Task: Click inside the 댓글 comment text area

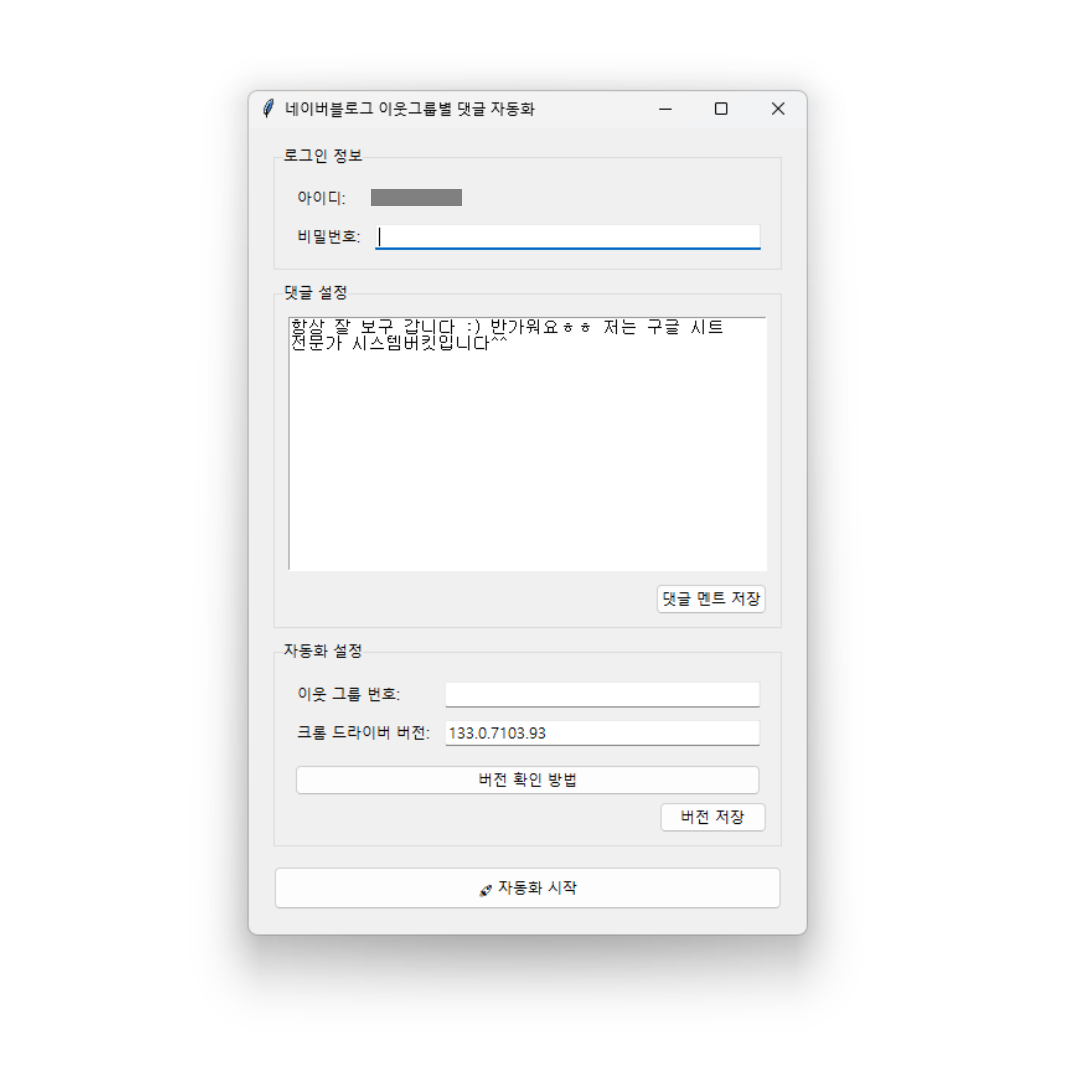Action: coord(528,444)
